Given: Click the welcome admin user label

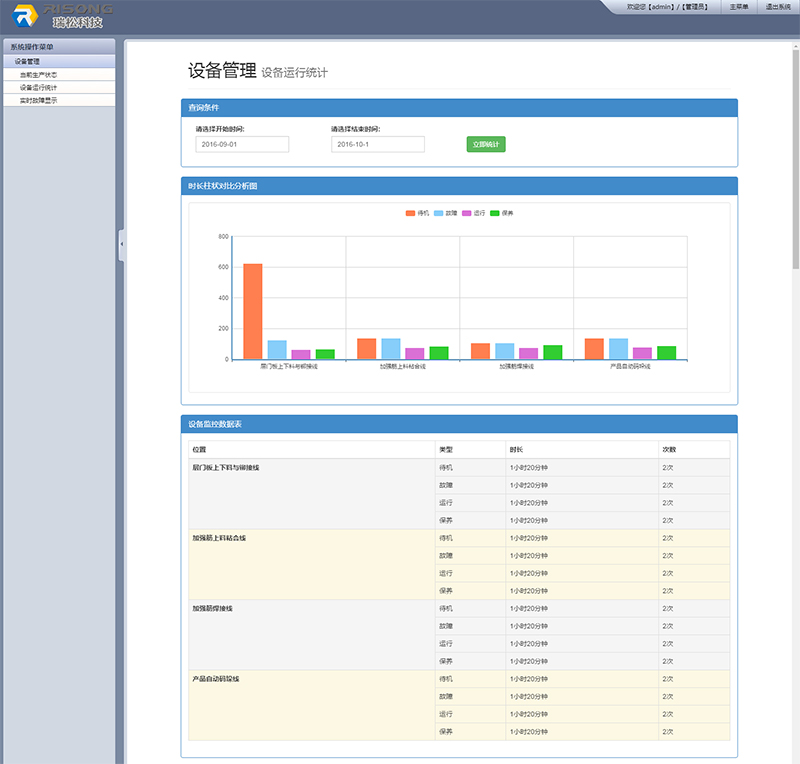Looking at the screenshot, I should 667,7.
